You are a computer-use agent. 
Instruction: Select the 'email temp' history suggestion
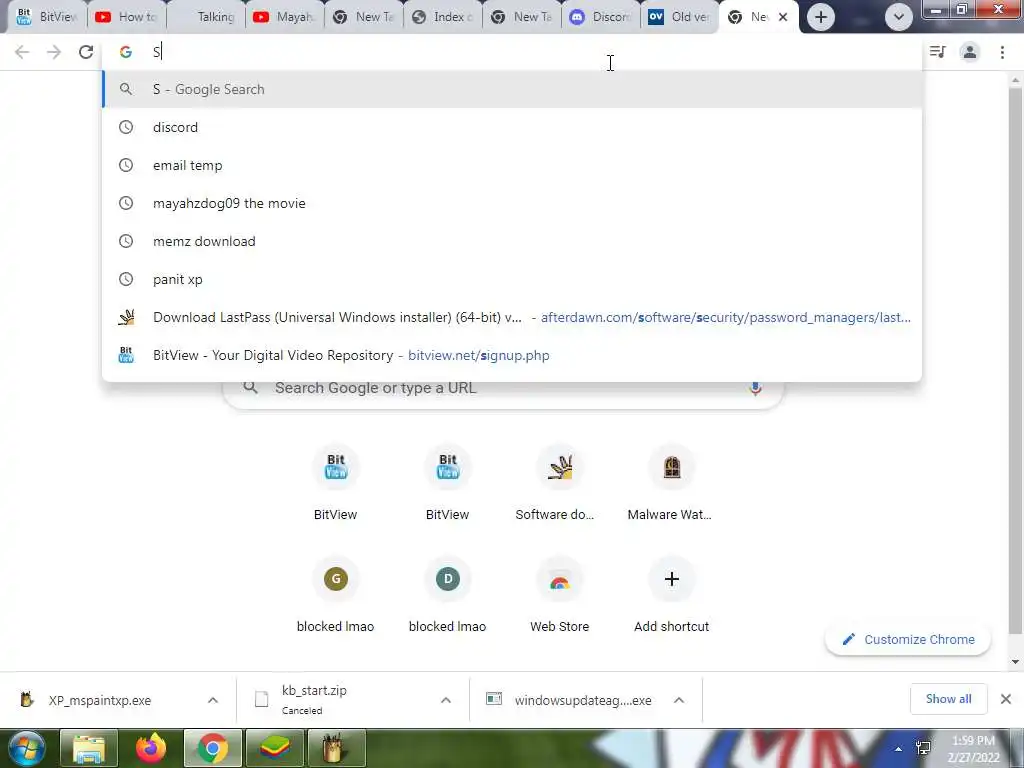tap(512, 165)
